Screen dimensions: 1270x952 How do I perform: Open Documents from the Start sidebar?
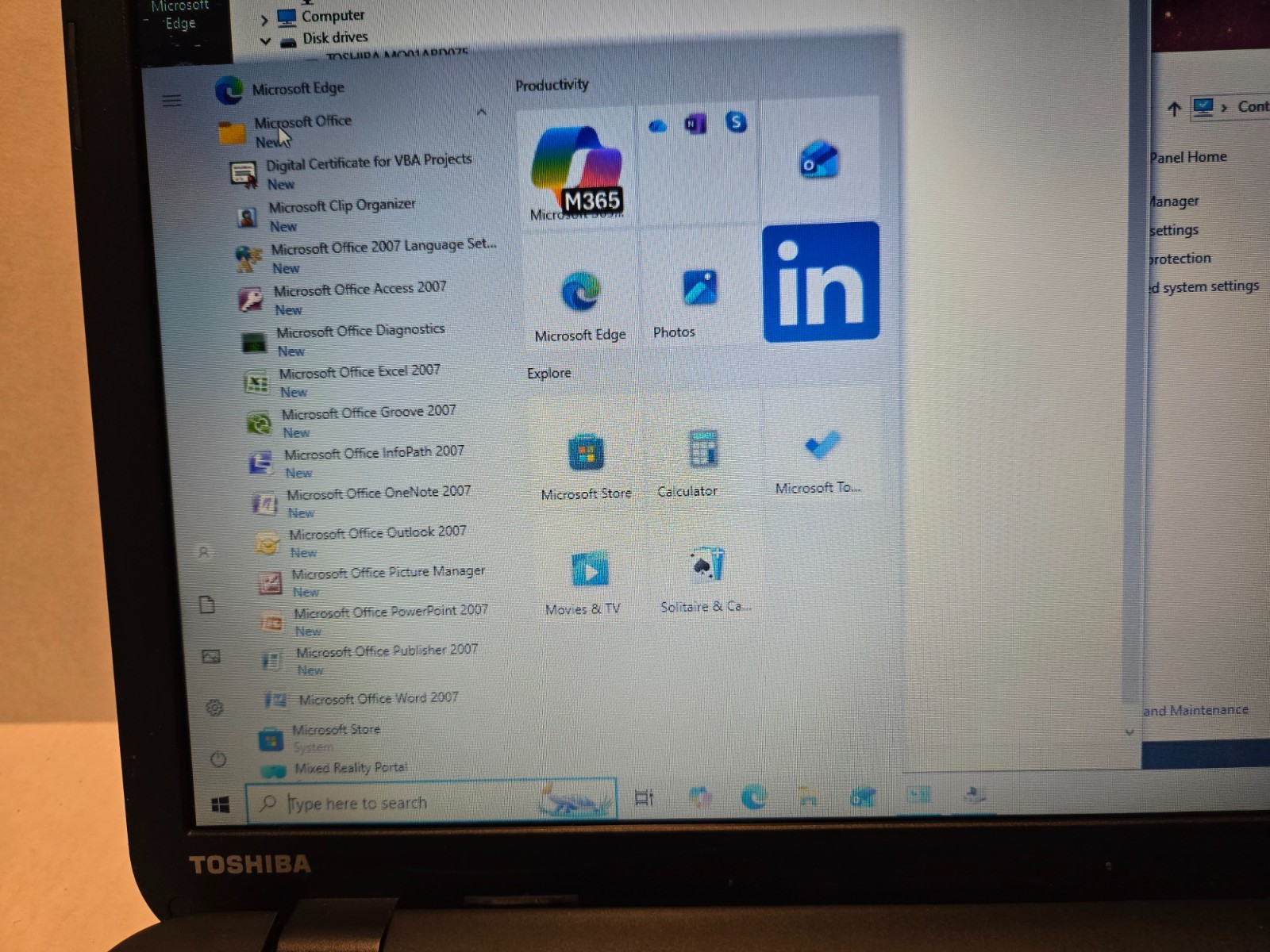point(207,605)
